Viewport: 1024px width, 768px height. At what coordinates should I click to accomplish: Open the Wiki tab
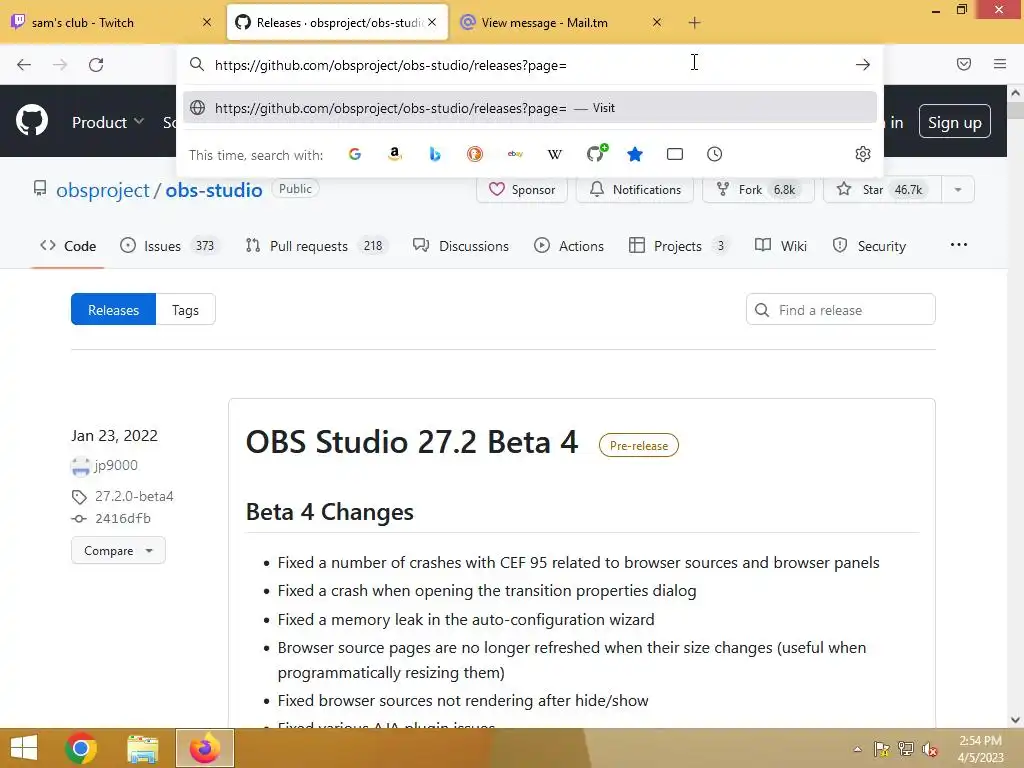click(781, 246)
